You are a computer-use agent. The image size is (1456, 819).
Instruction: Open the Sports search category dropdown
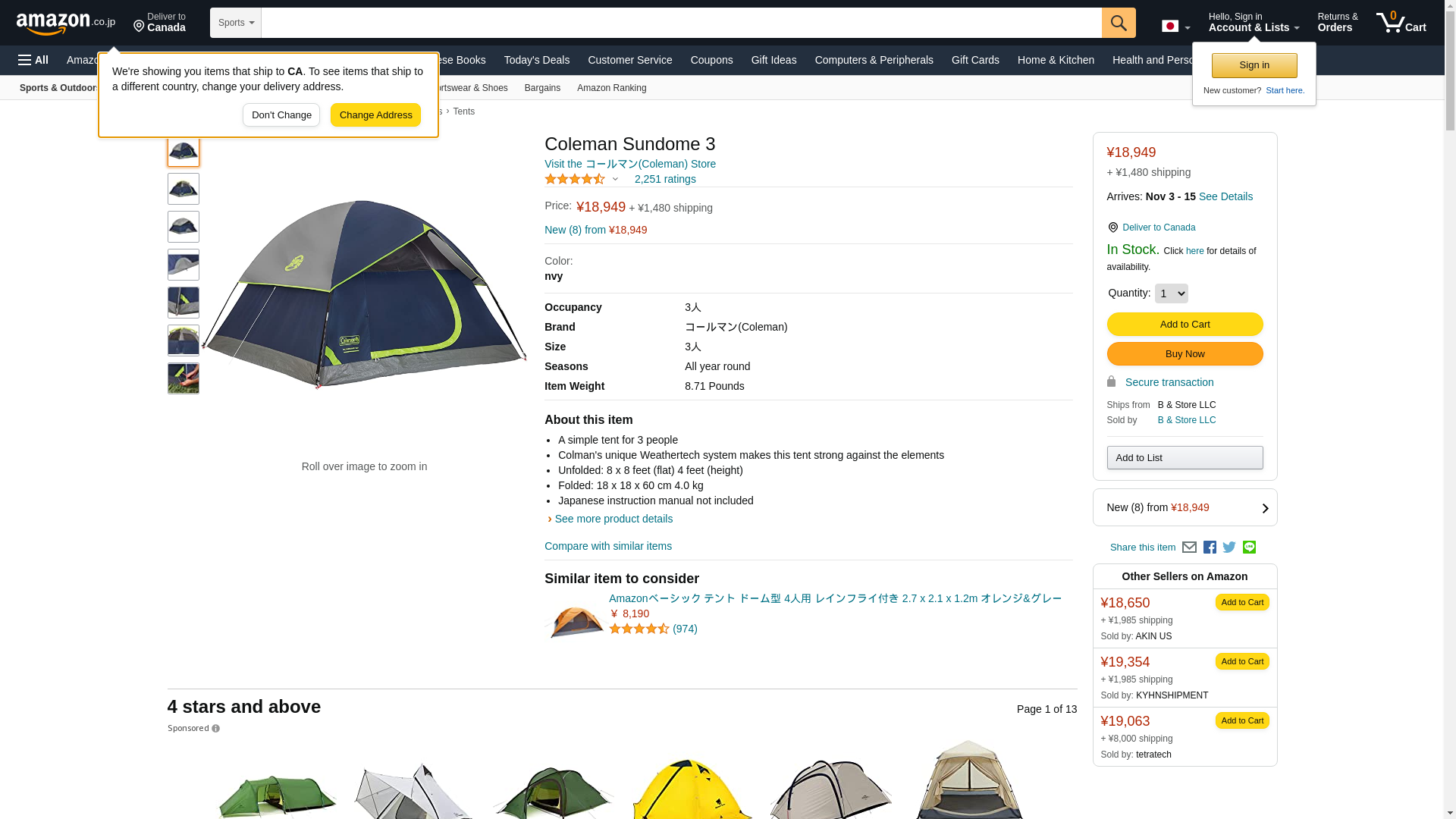[x=236, y=23]
